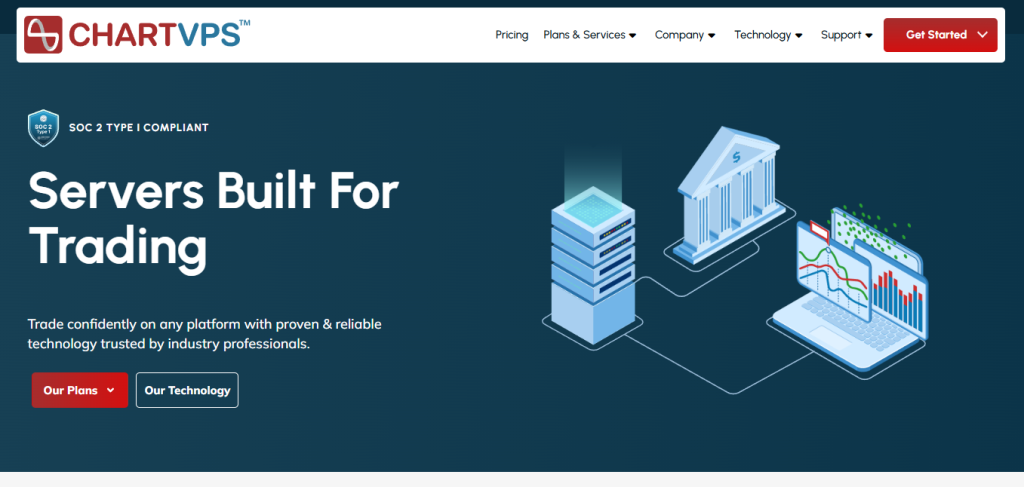Expand the Company menu

click(685, 35)
